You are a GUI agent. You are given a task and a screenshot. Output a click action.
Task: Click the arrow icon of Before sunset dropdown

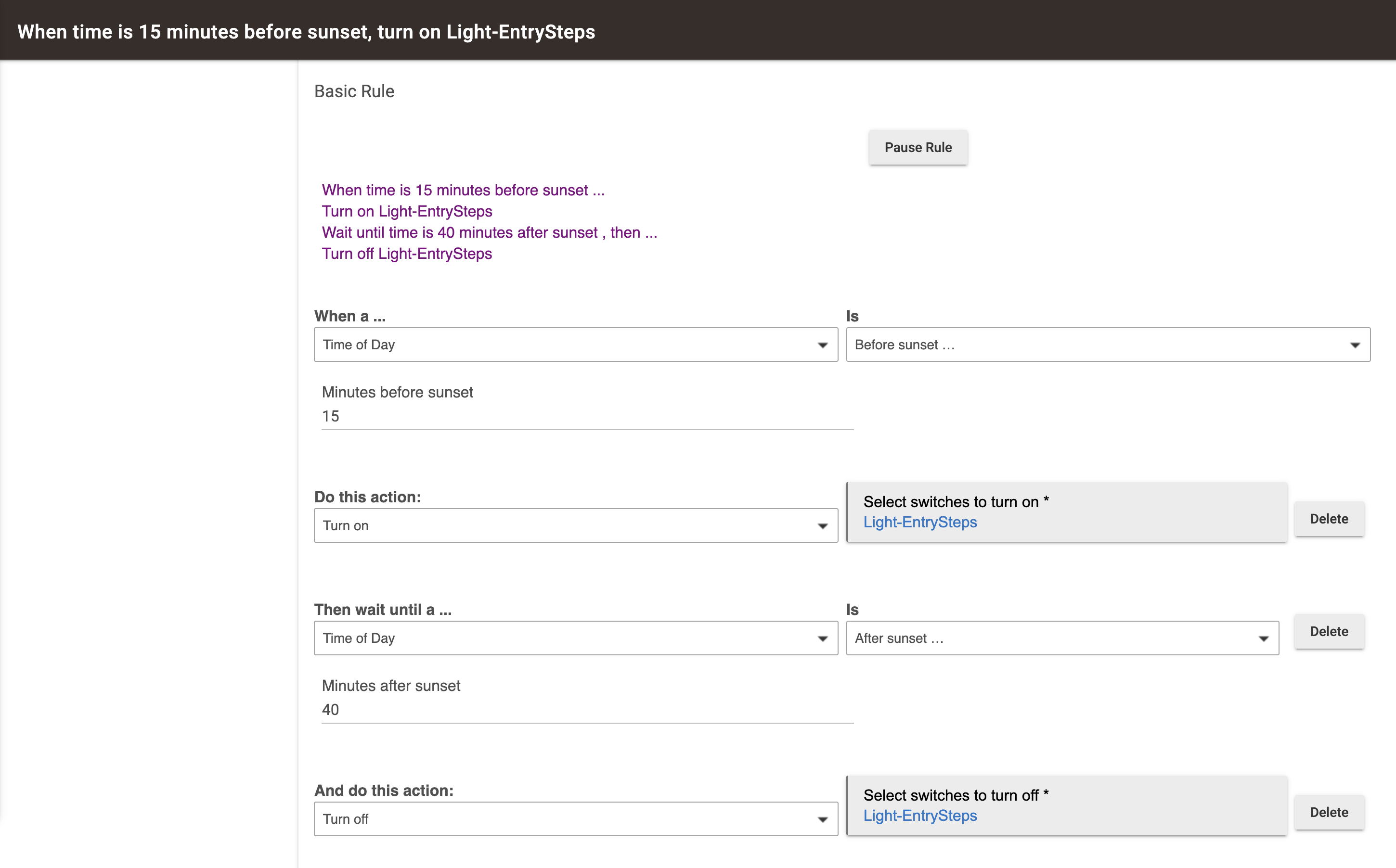click(x=1355, y=345)
